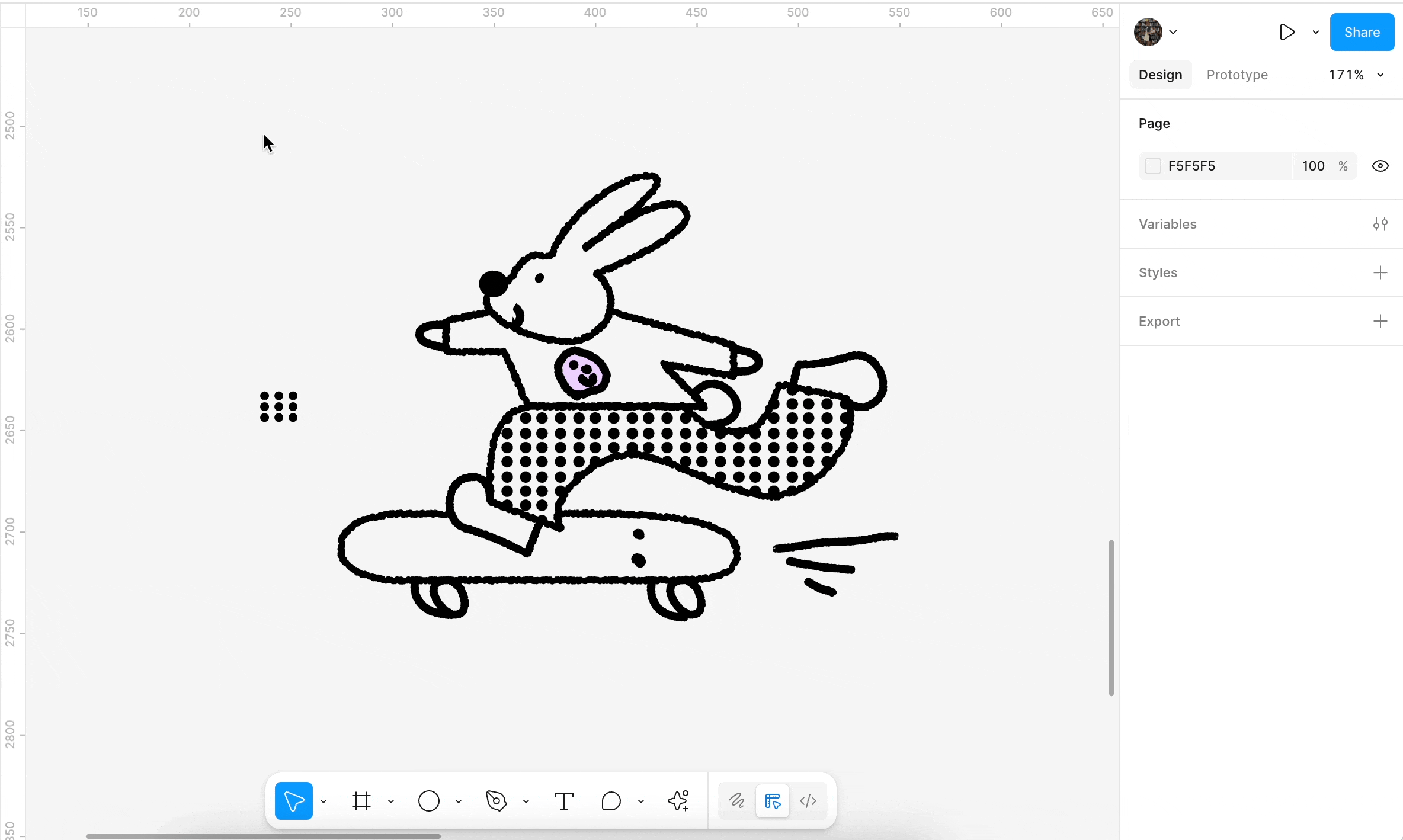Screen dimensions: 1403x840
Task: Expand shape tools dropdown arrow
Action: (459, 801)
